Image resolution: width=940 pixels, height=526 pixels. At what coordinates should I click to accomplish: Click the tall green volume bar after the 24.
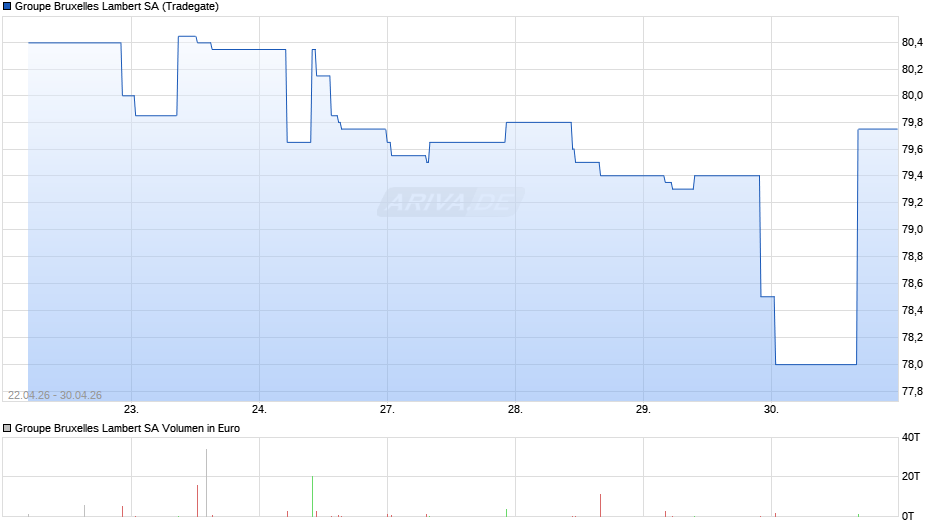click(x=312, y=497)
